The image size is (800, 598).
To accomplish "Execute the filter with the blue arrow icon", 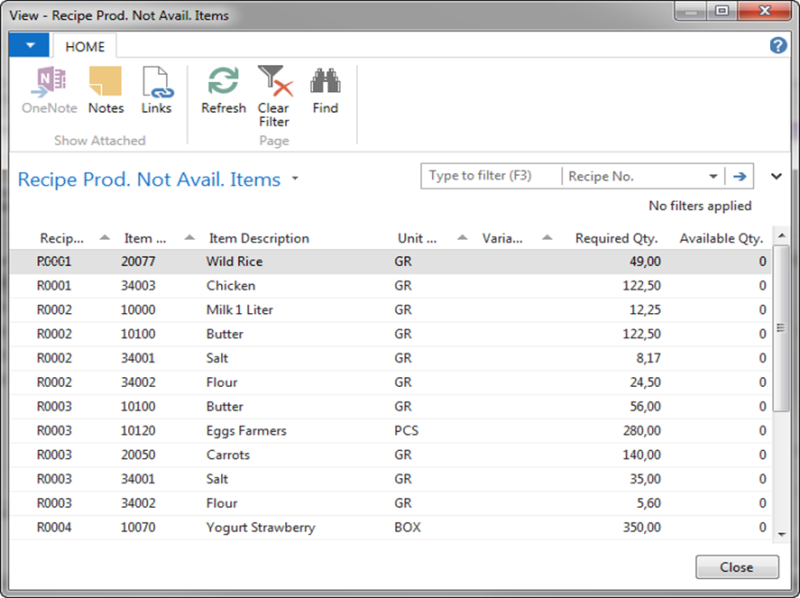I will (738, 176).
